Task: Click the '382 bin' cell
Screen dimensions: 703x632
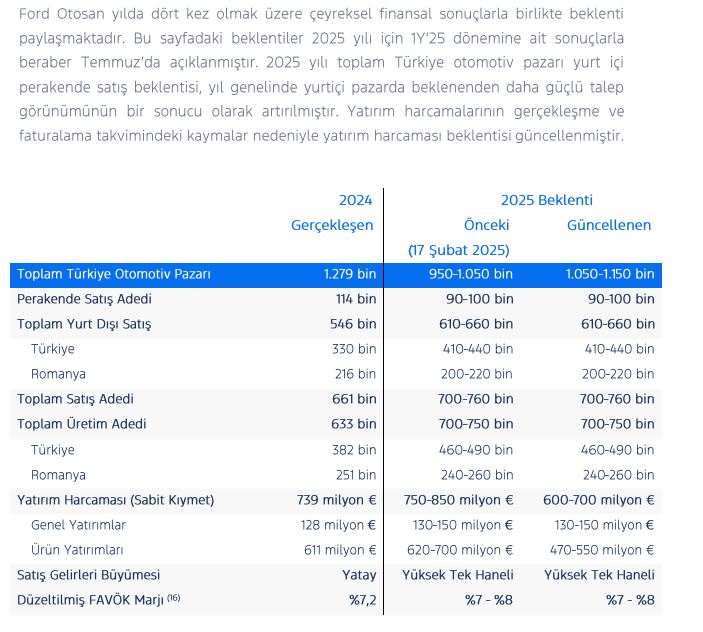Action: pos(354,450)
